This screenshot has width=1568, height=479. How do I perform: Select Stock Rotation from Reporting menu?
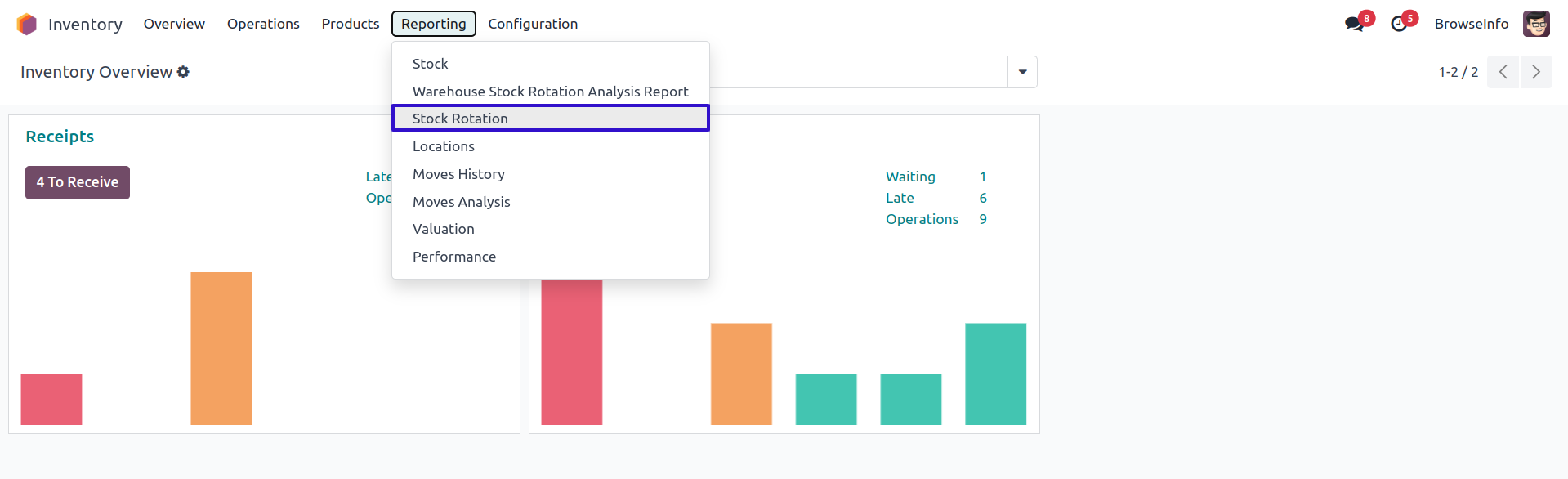(460, 119)
